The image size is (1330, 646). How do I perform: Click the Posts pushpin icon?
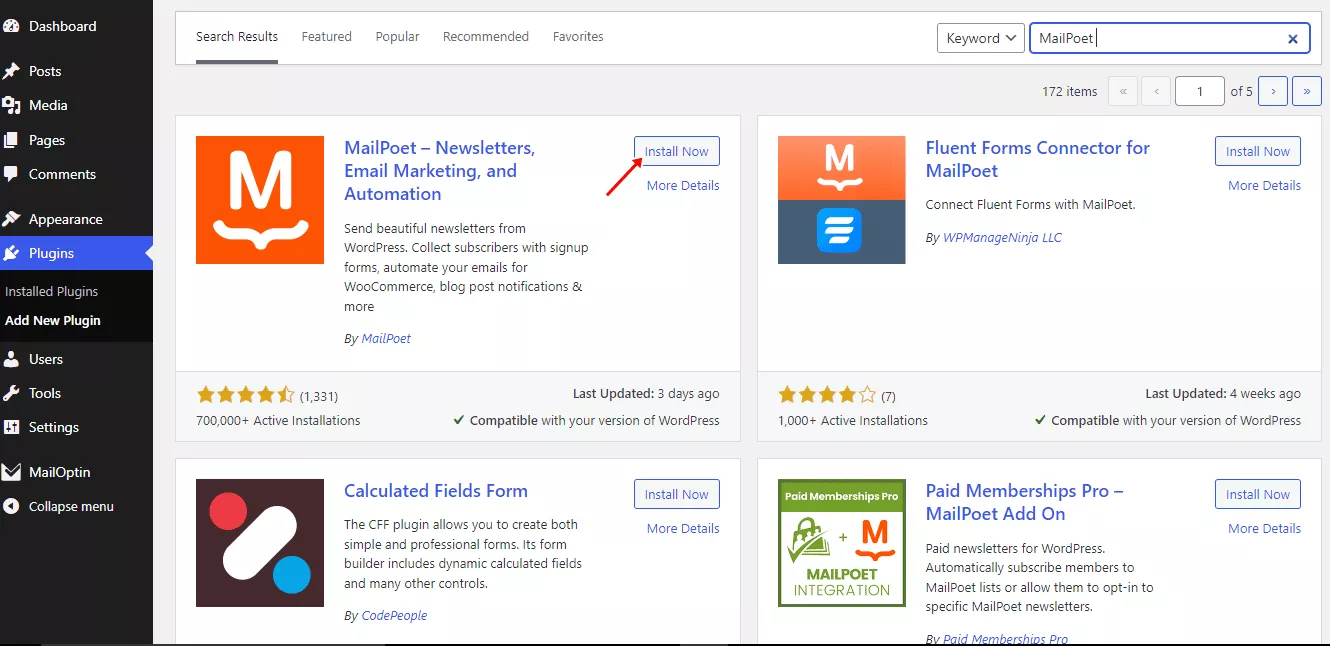(12, 71)
